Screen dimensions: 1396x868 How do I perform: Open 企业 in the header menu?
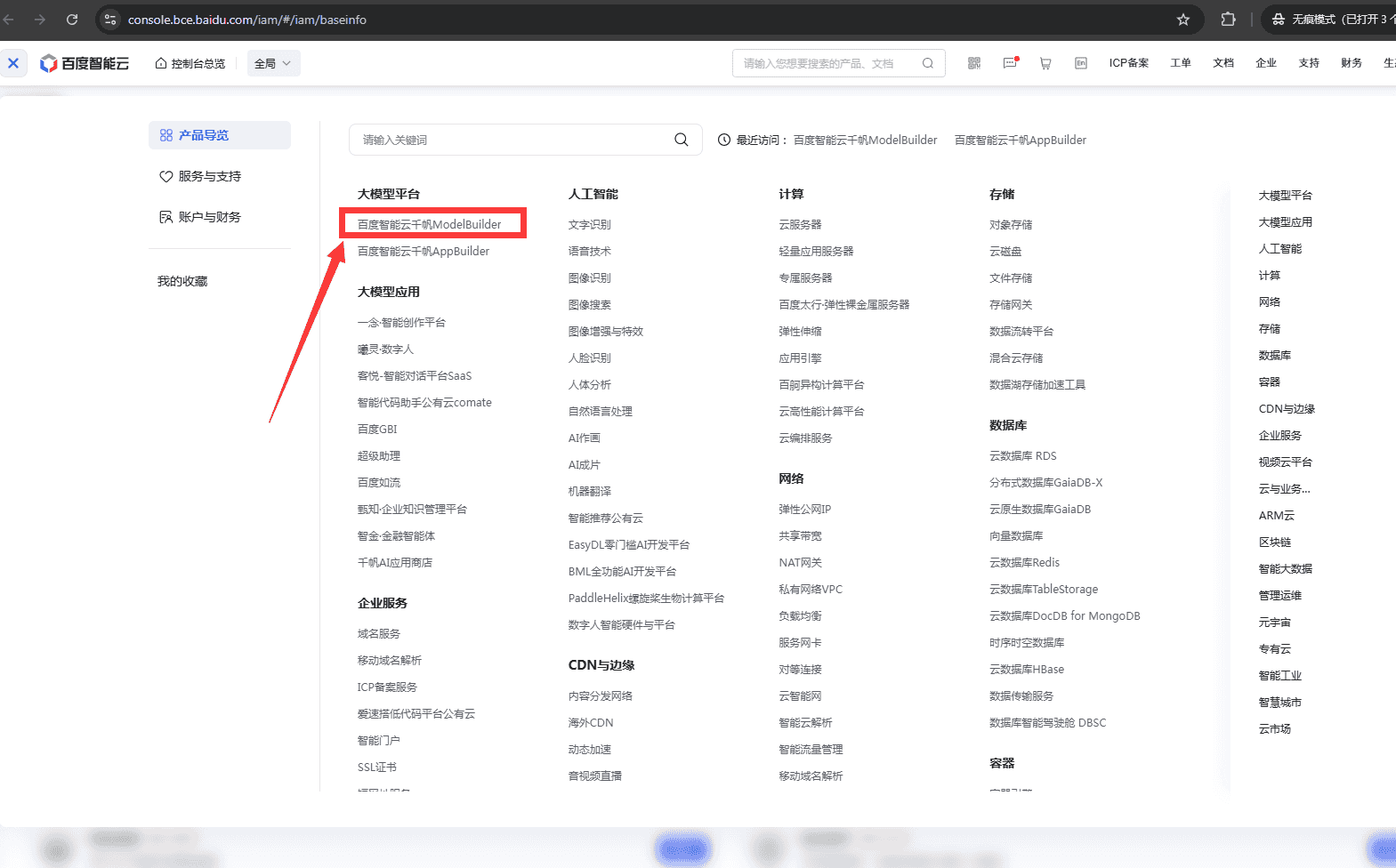[x=1266, y=63]
